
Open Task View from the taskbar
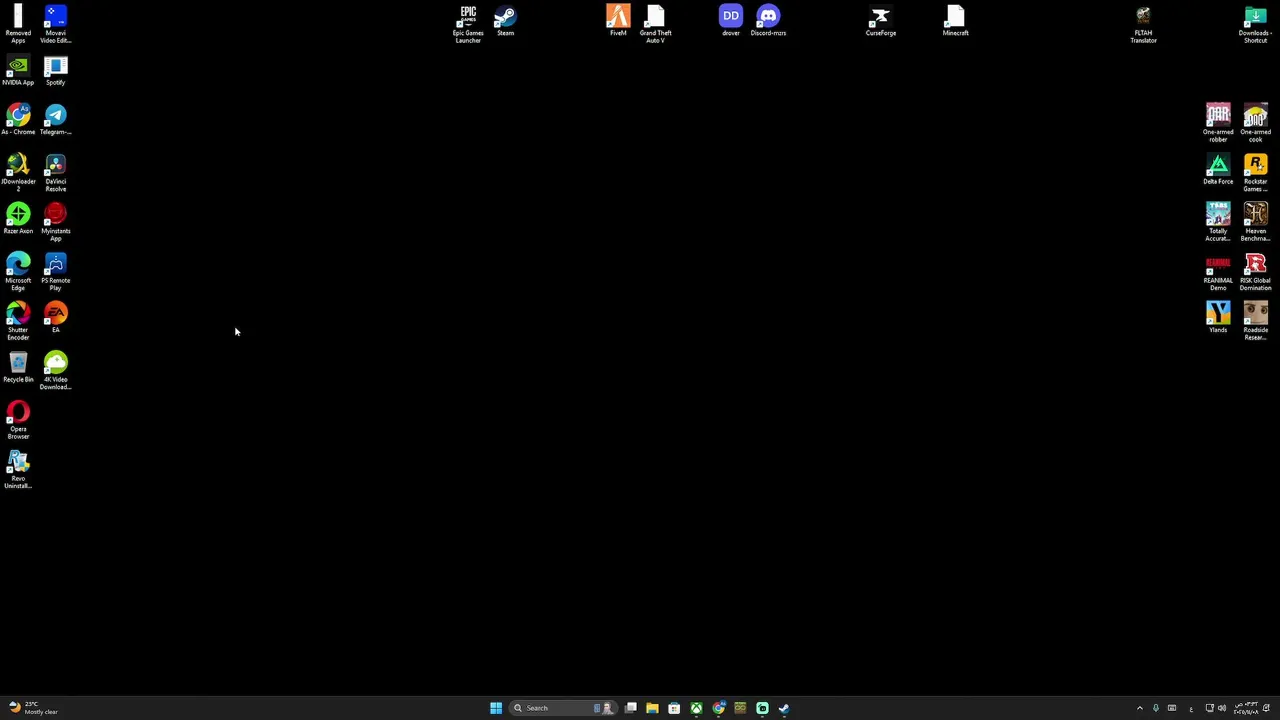[631, 708]
